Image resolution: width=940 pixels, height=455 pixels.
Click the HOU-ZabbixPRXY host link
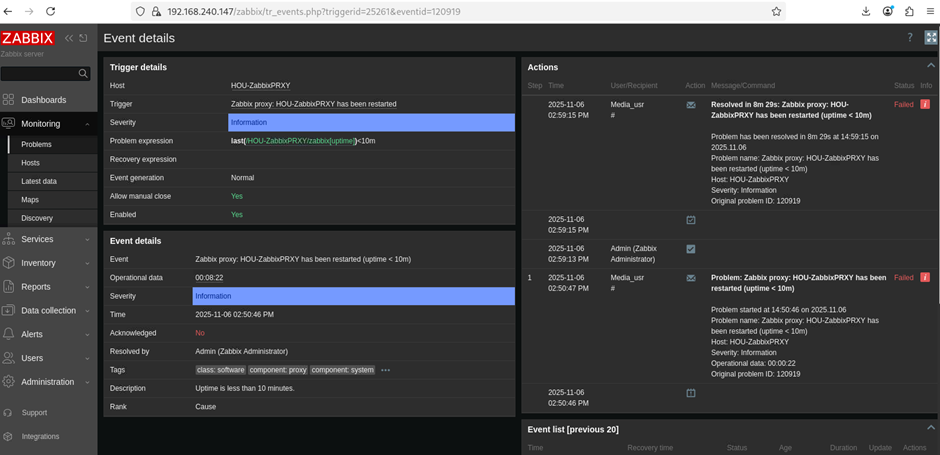(260, 85)
